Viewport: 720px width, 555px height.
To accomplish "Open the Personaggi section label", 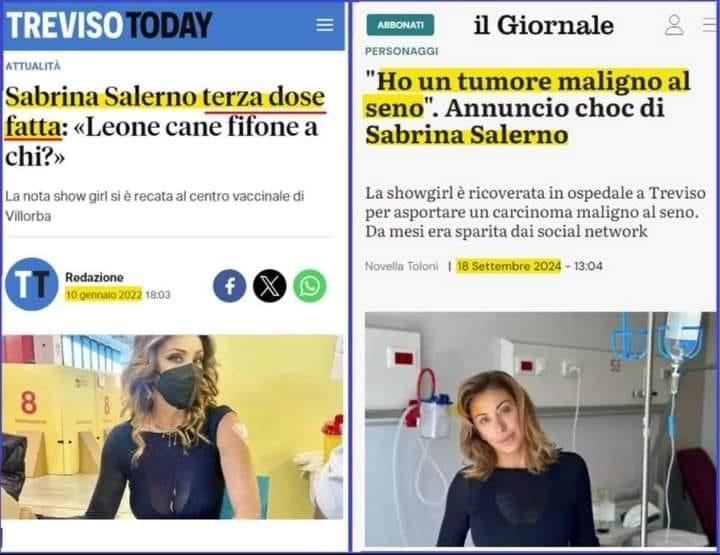I will [x=401, y=51].
